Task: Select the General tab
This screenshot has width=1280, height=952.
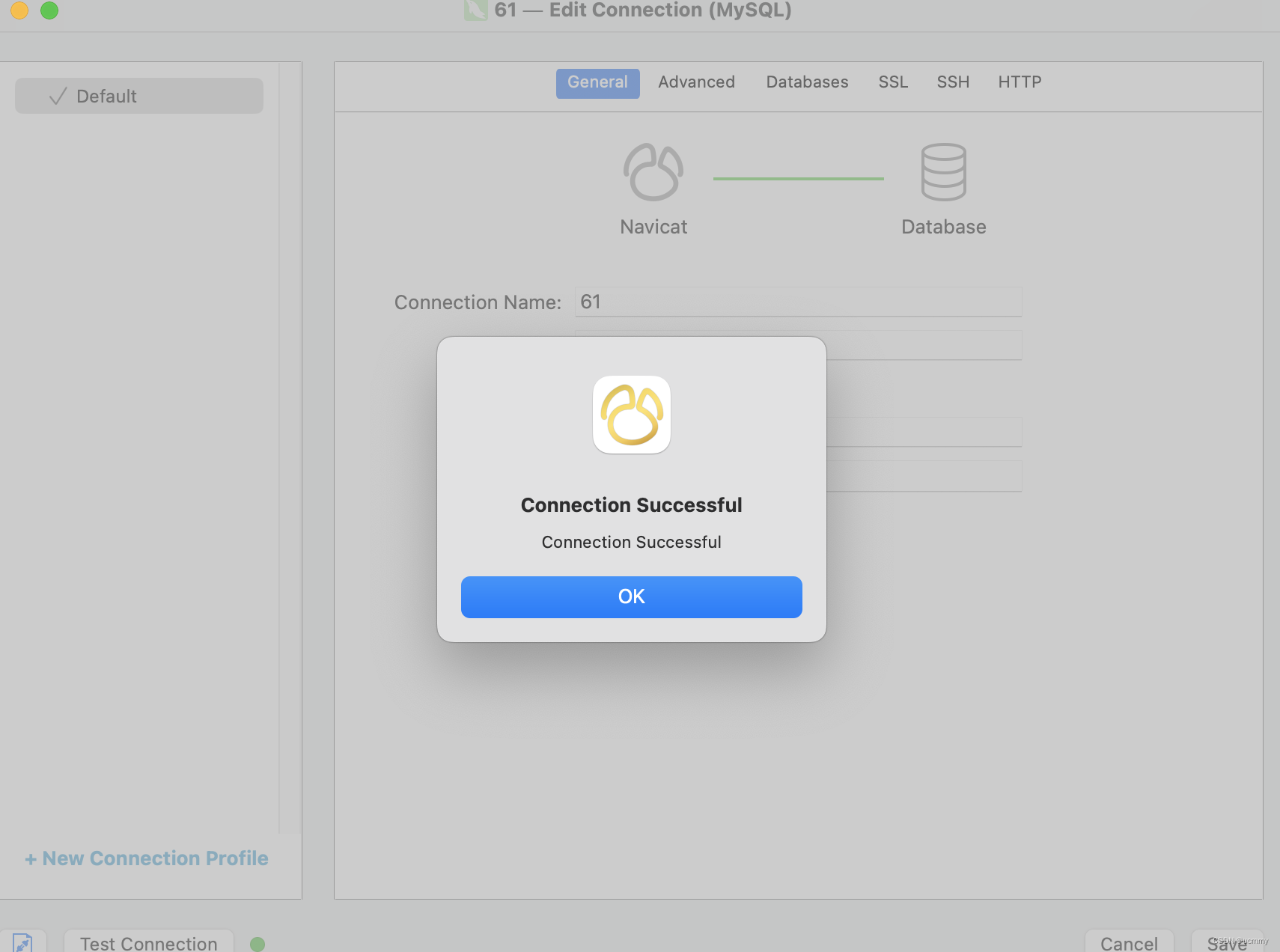Action: pos(597,82)
